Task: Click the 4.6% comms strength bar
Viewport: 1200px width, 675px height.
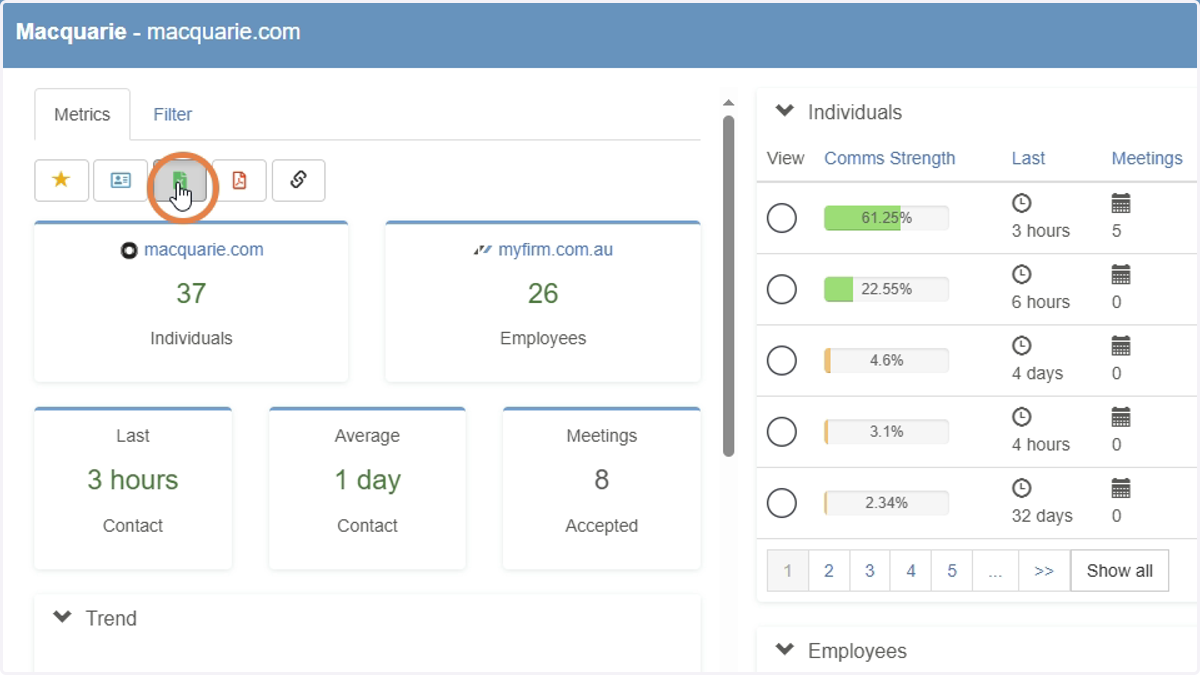Action: click(x=887, y=360)
